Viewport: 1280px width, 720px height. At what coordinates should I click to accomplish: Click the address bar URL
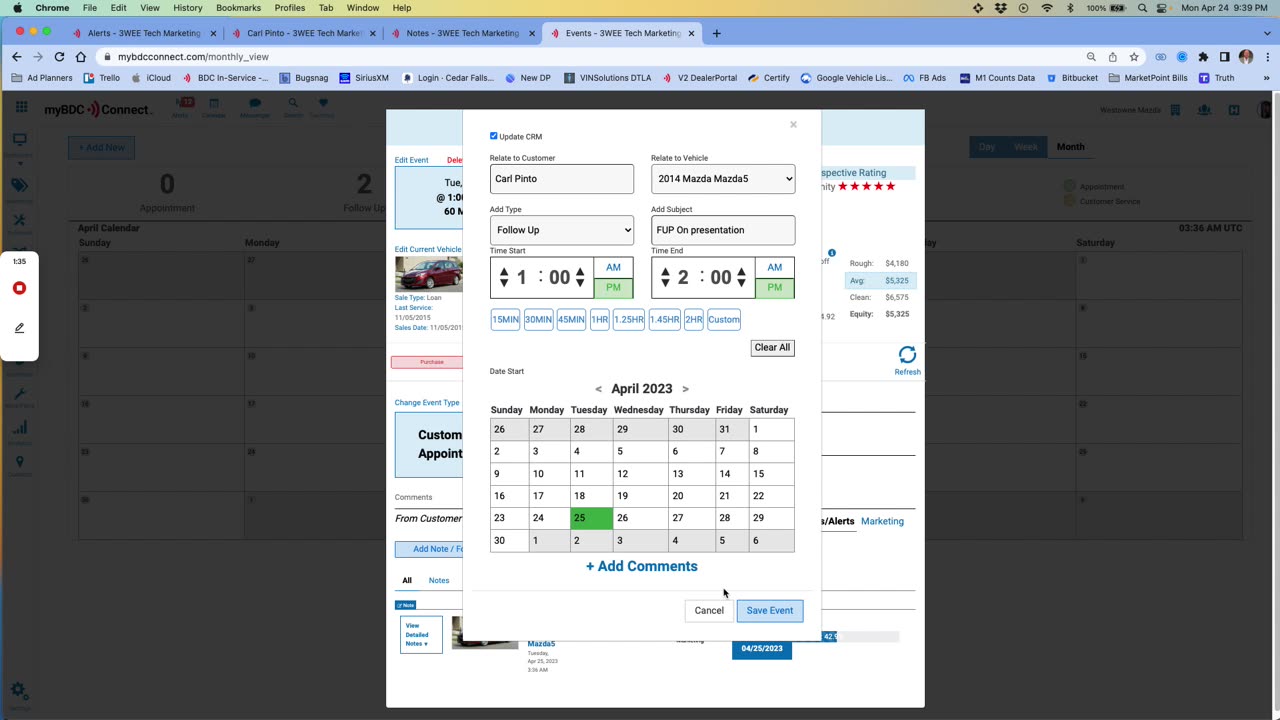click(x=193, y=57)
